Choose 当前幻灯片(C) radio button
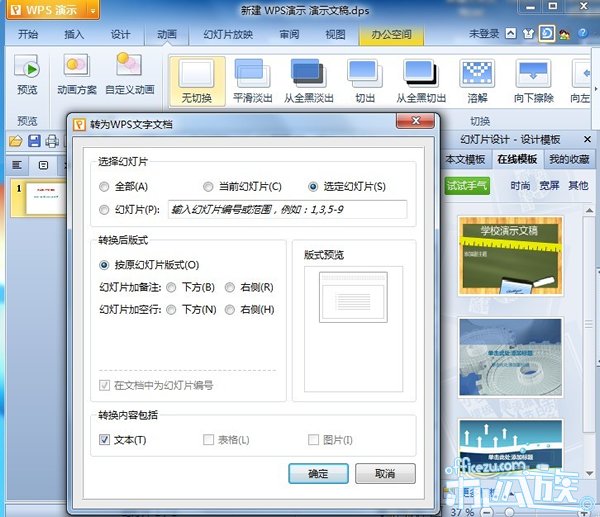The image size is (600, 517). click(x=208, y=187)
